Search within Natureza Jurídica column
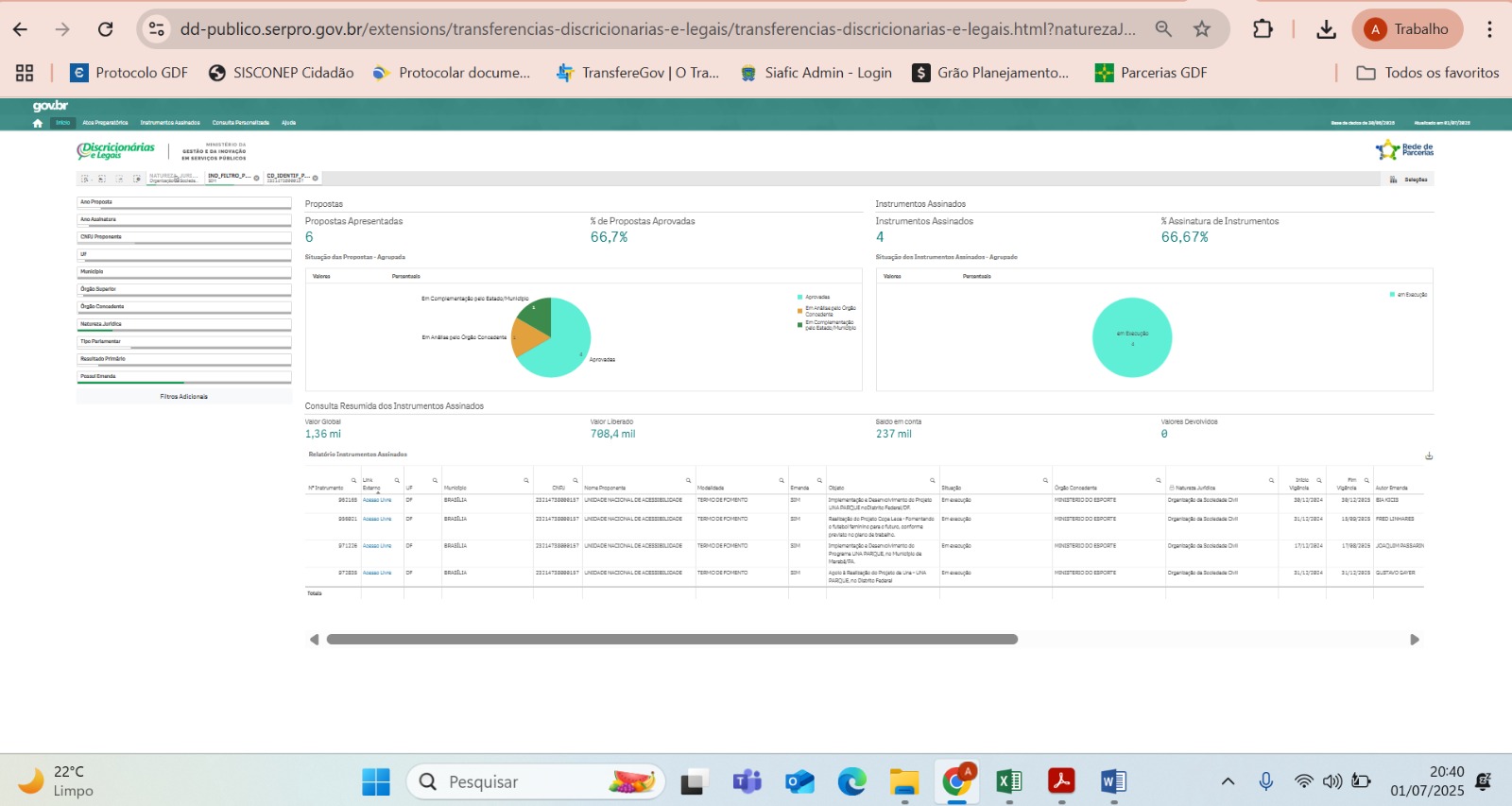 click(x=1272, y=480)
